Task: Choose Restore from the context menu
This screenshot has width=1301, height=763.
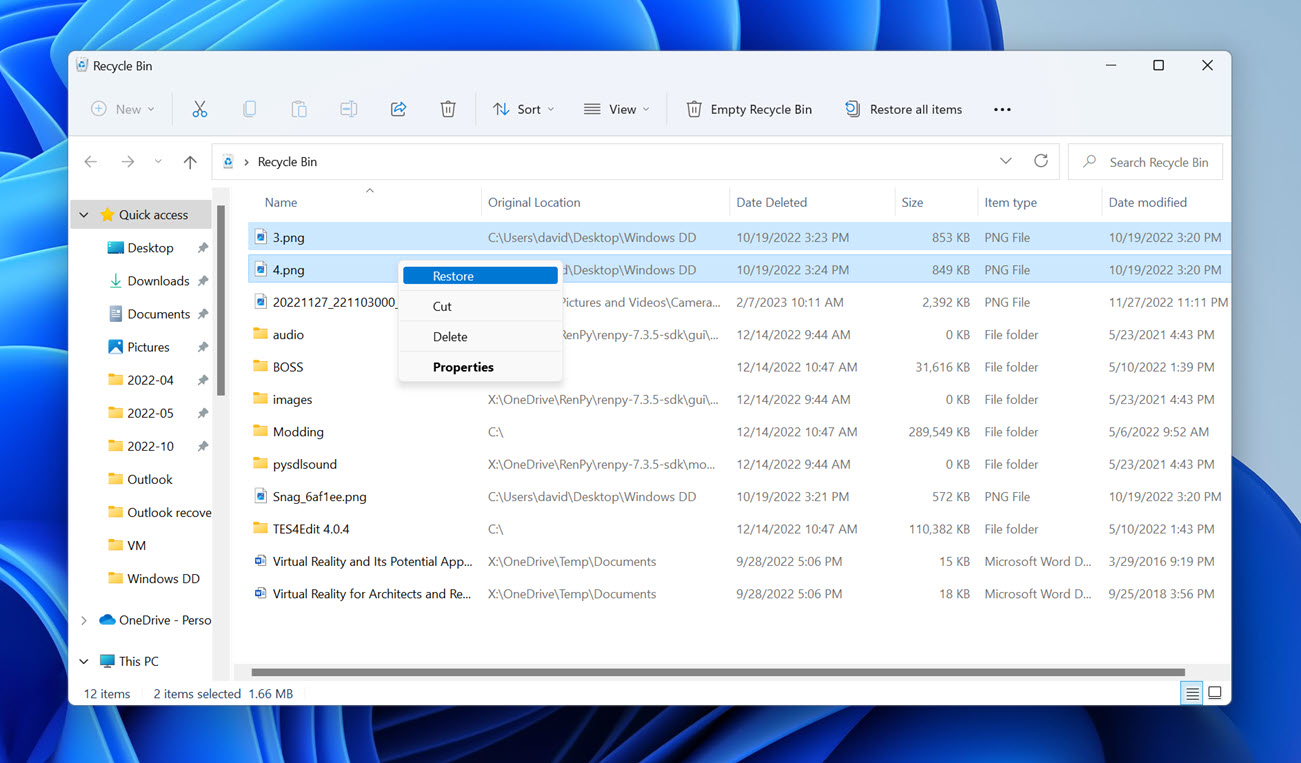Action: pyautogui.click(x=480, y=276)
